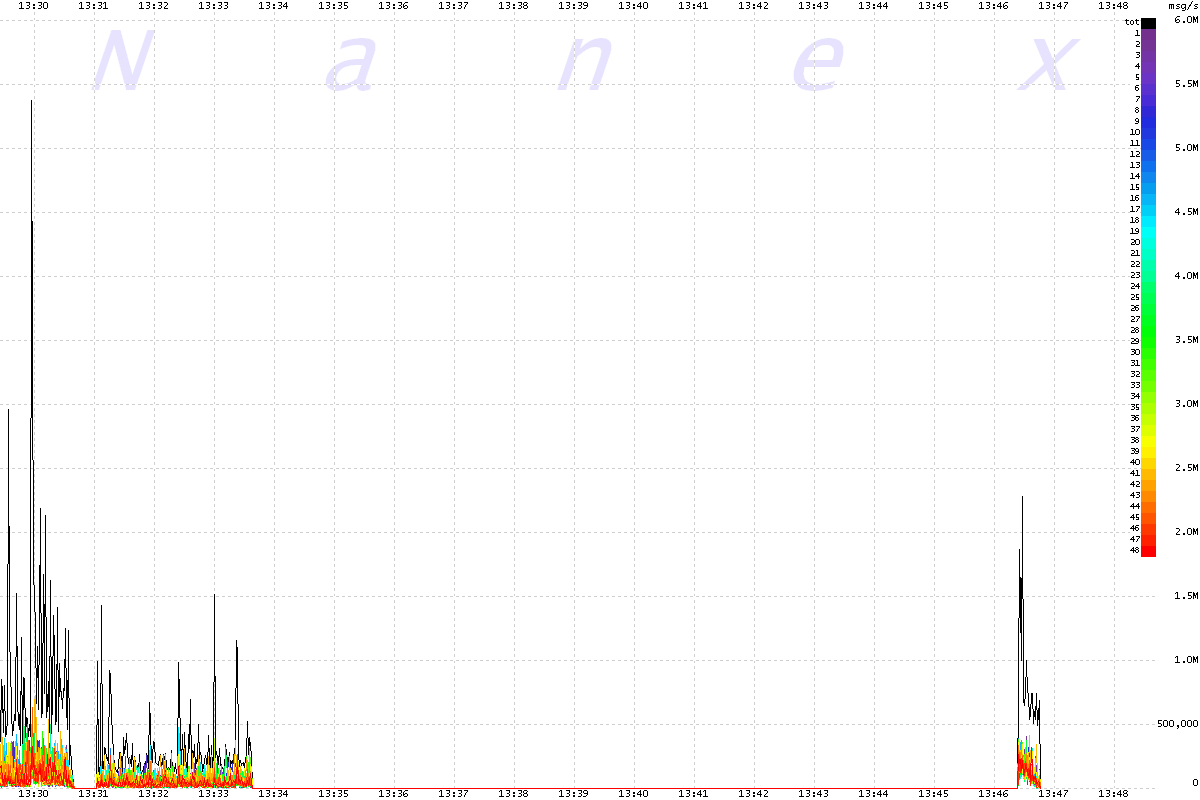Click the 4.5M y-axis value
The image size is (1200, 800).
pyautogui.click(x=1186, y=212)
